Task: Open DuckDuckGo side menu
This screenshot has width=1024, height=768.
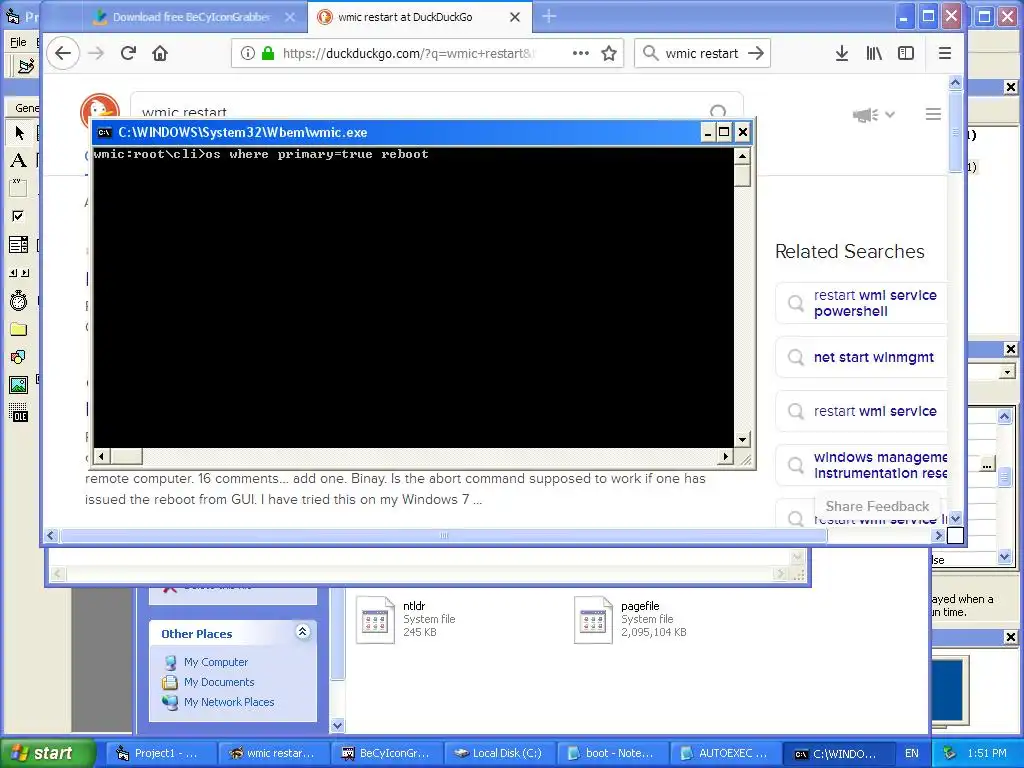Action: pos(933,114)
